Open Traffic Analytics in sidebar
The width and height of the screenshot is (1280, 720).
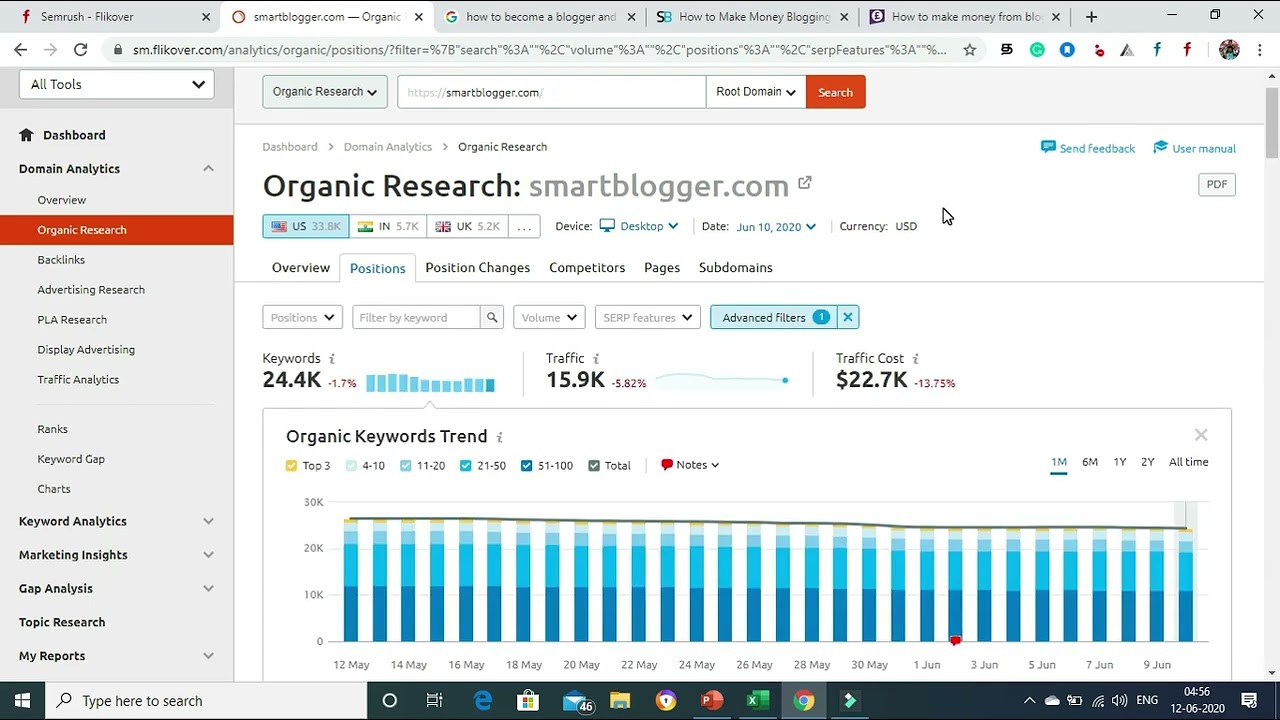[78, 380]
